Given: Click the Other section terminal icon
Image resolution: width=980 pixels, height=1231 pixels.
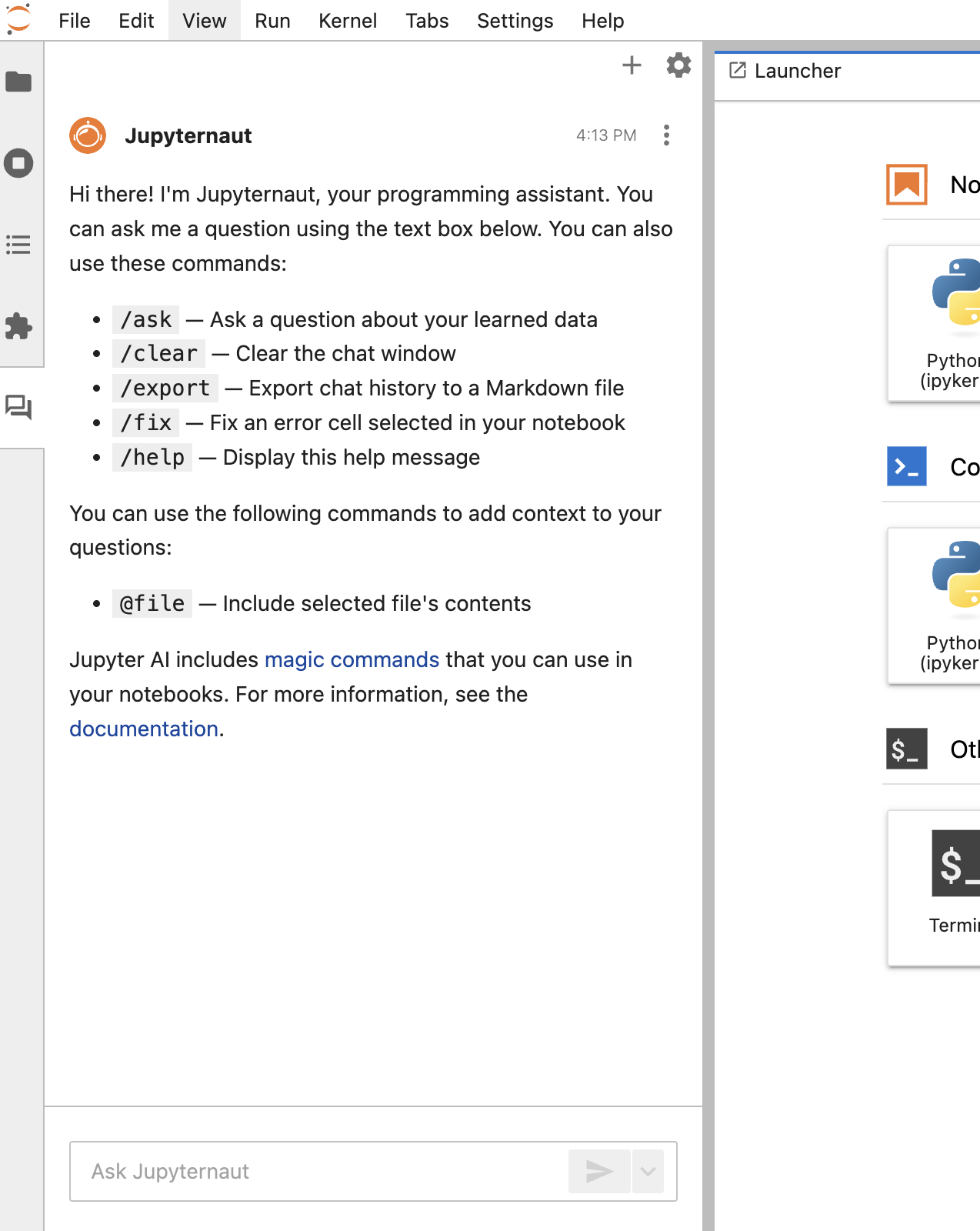Looking at the screenshot, I should point(907,749).
